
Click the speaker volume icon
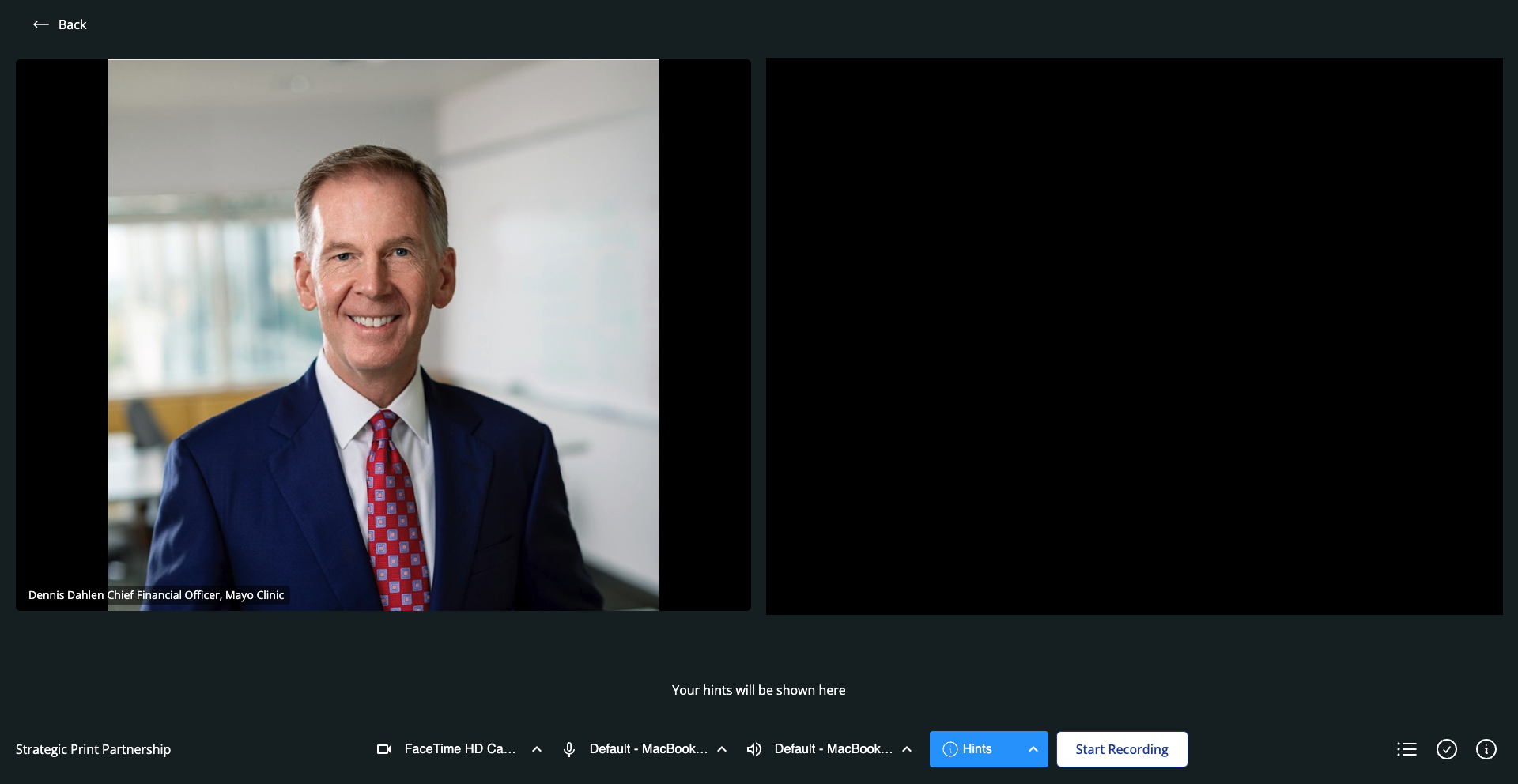(754, 749)
